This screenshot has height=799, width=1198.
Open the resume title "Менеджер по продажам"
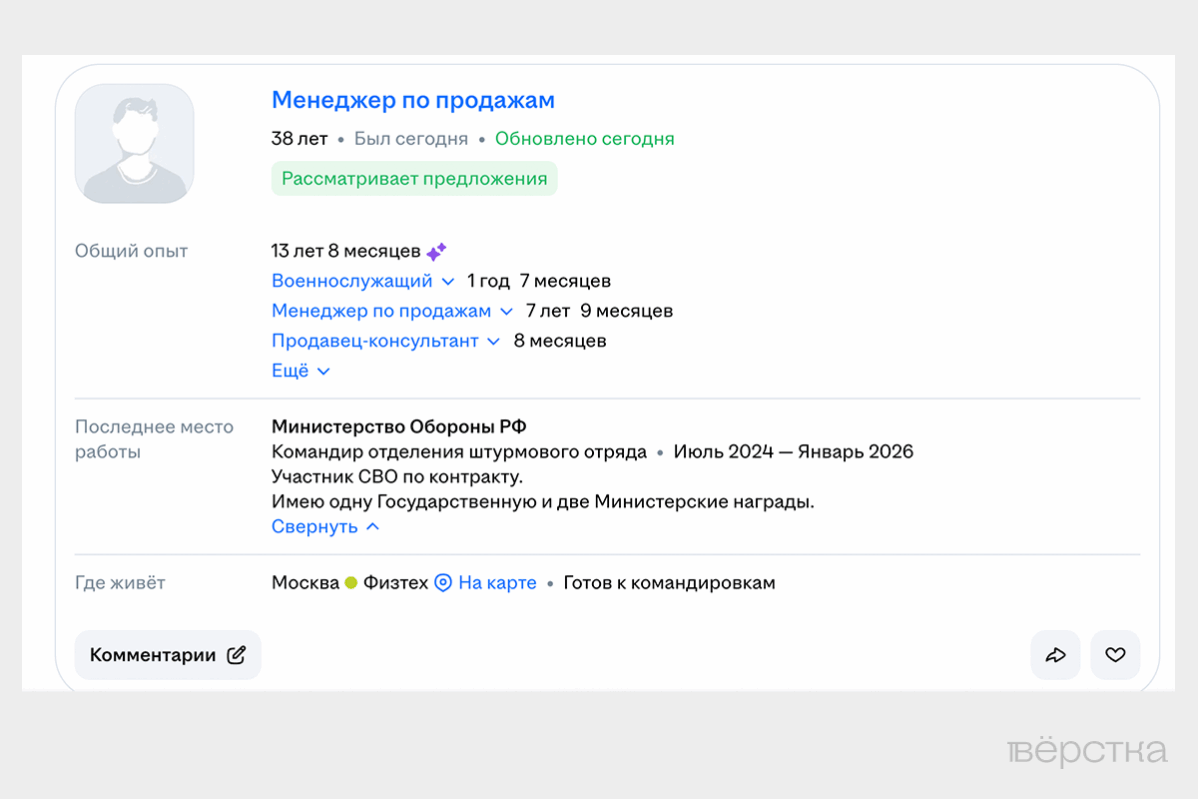(415, 100)
